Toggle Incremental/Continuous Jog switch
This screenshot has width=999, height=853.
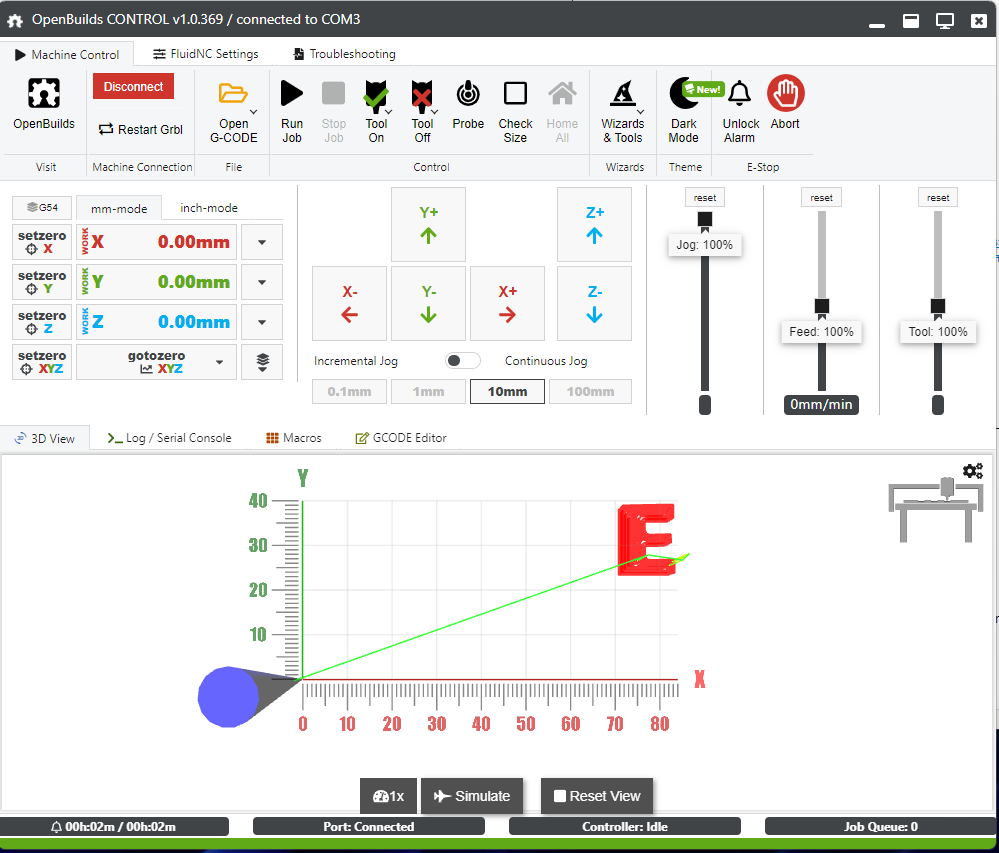463,361
